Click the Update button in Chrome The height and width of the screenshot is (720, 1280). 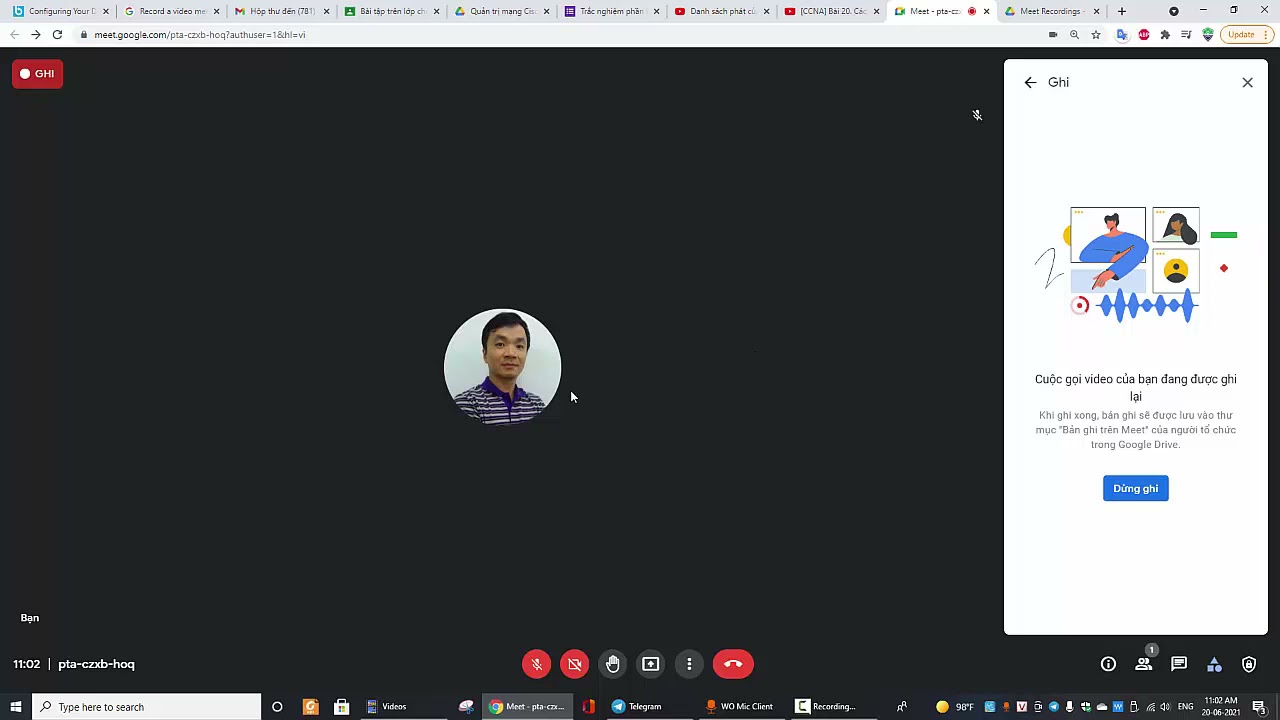pos(1241,34)
